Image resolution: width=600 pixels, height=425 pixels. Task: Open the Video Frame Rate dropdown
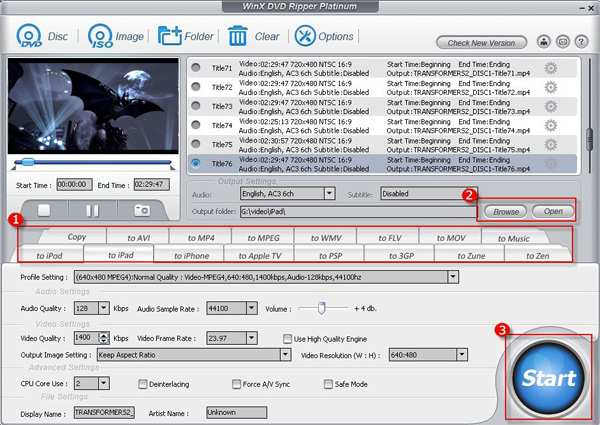(x=251, y=338)
